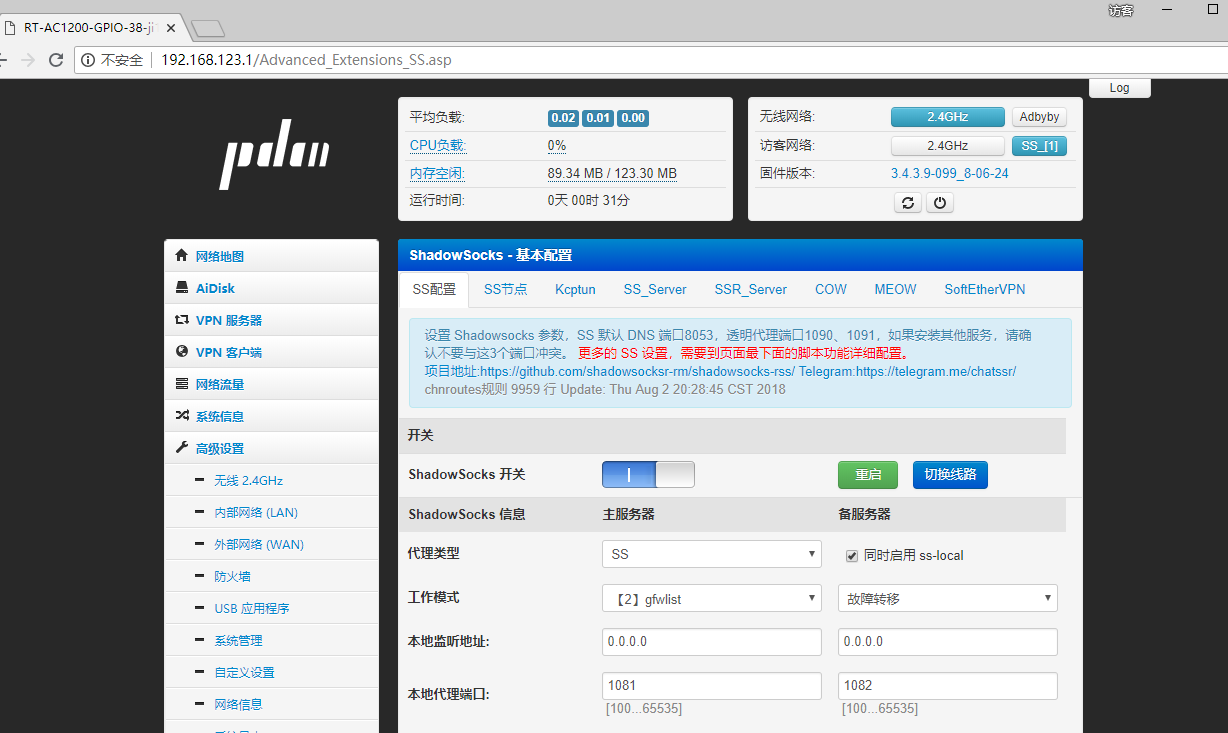Viewport: 1228px width, 733px height.
Task: Click the backup server 0.0.0.0 address field
Action: pos(947,642)
